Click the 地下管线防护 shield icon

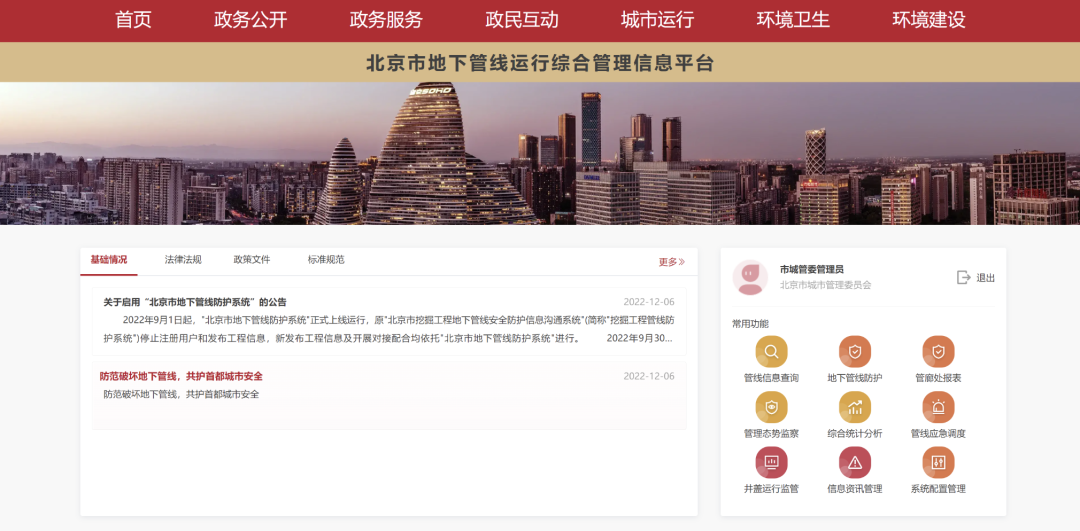tap(855, 352)
